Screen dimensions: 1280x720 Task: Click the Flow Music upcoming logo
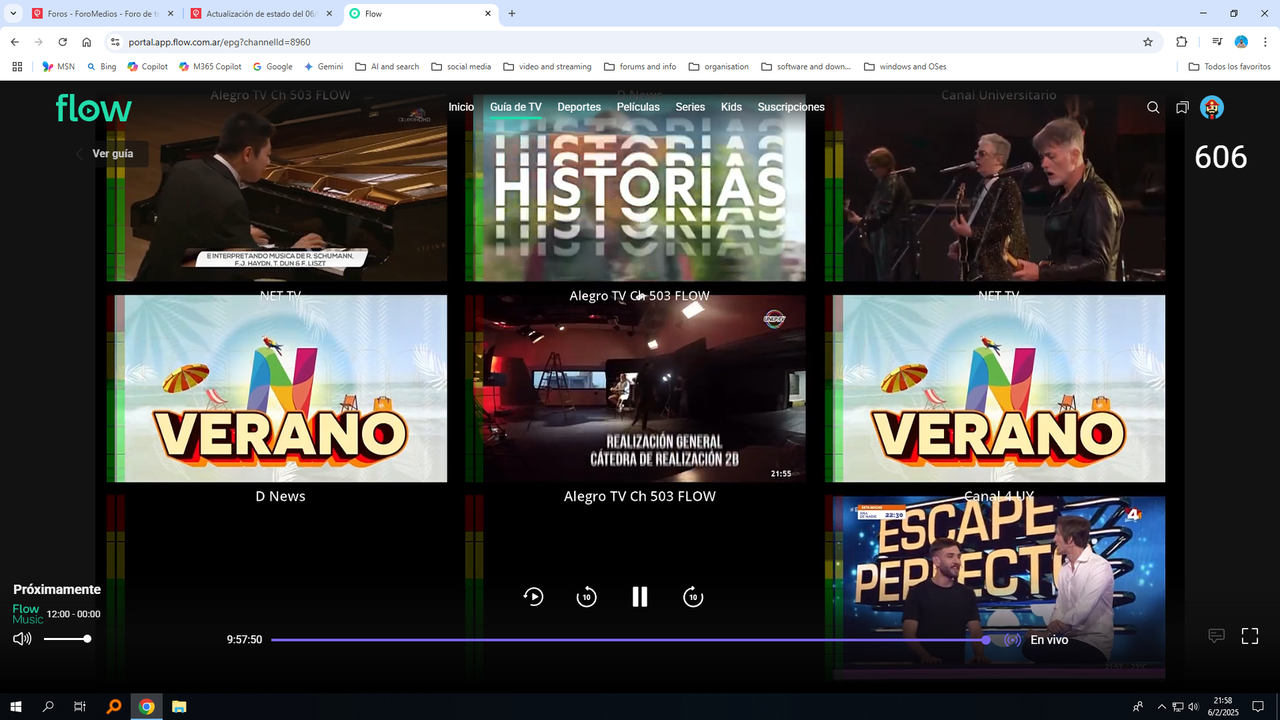click(28, 614)
